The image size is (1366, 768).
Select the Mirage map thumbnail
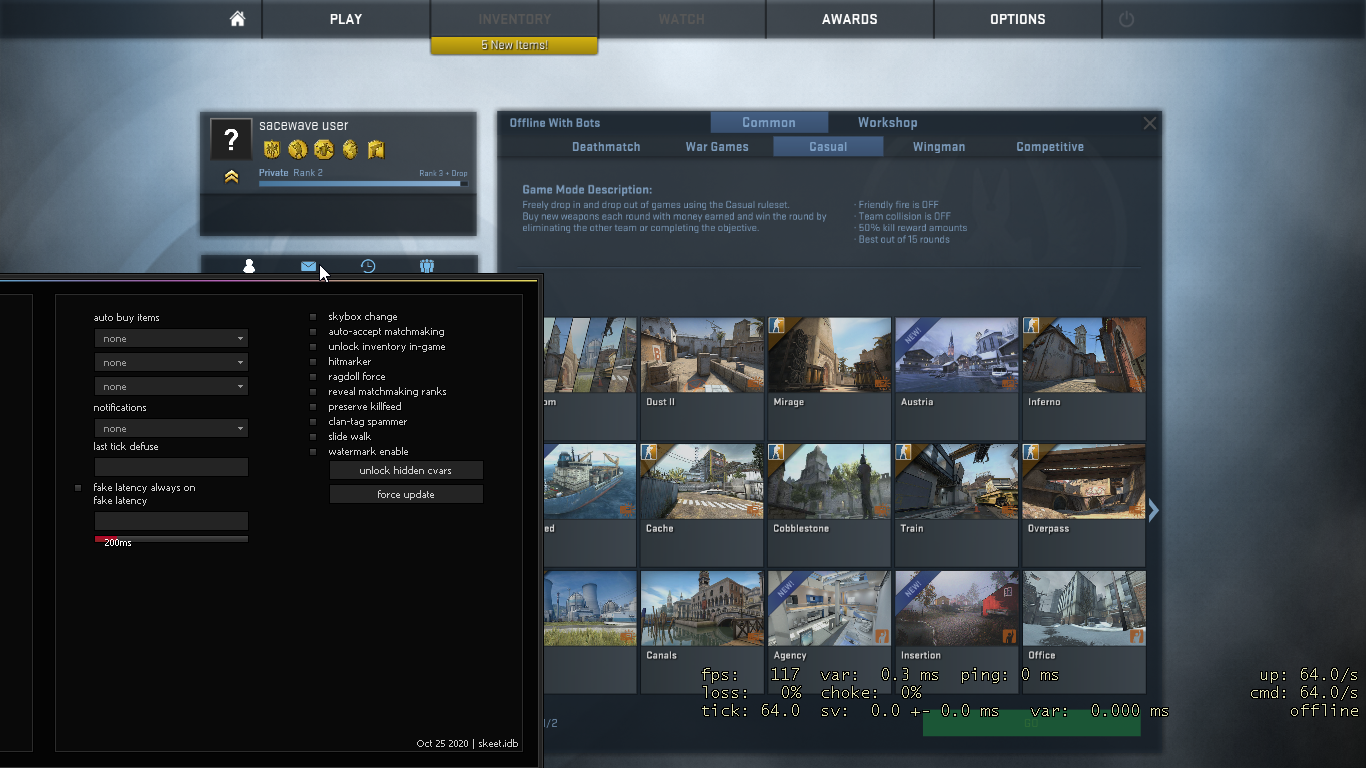point(829,356)
